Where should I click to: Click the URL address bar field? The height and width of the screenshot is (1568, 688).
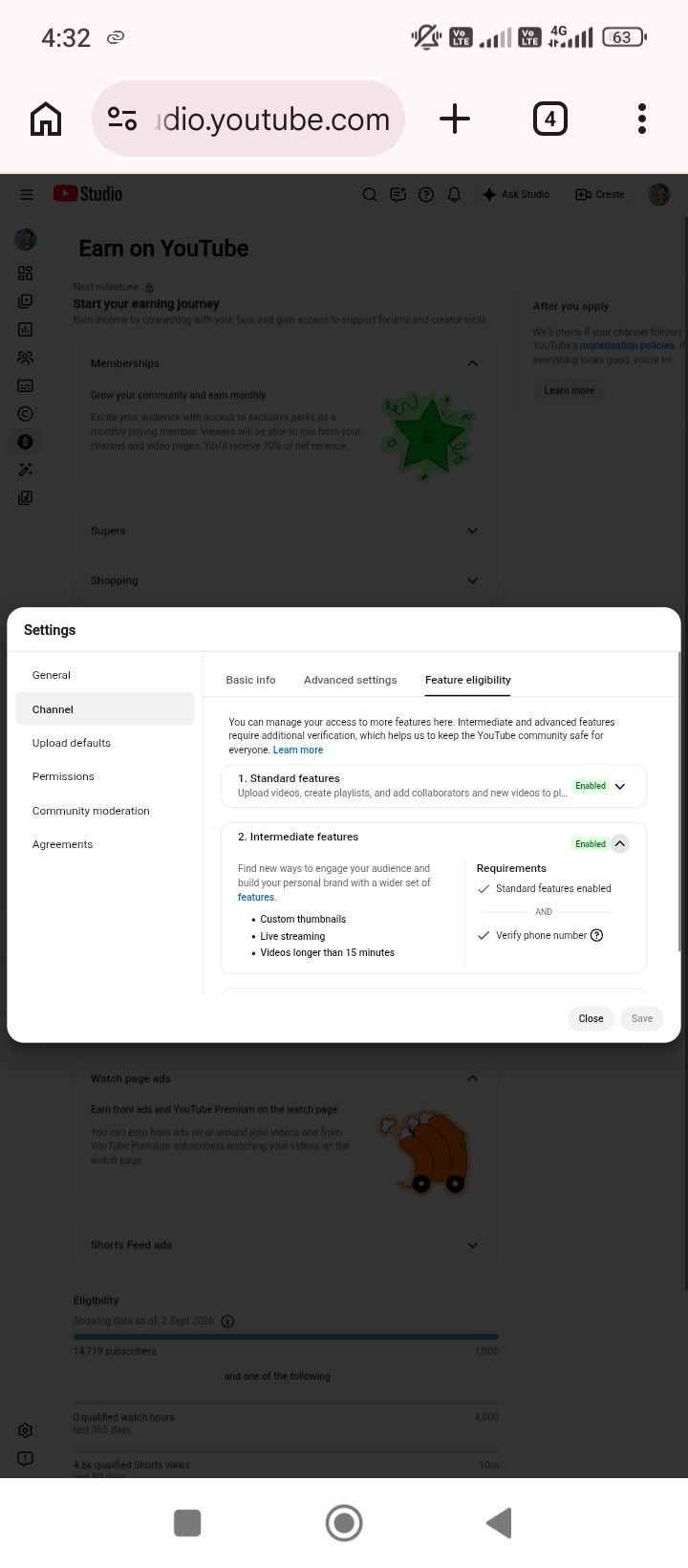pyautogui.click(x=248, y=120)
